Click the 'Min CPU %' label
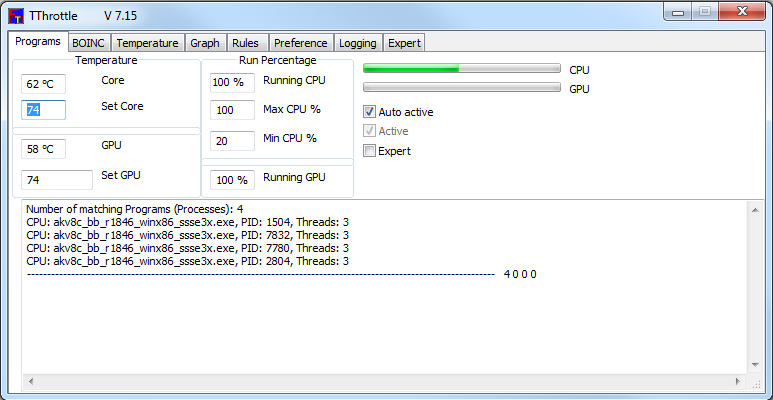This screenshot has height=400, width=773. [290, 138]
